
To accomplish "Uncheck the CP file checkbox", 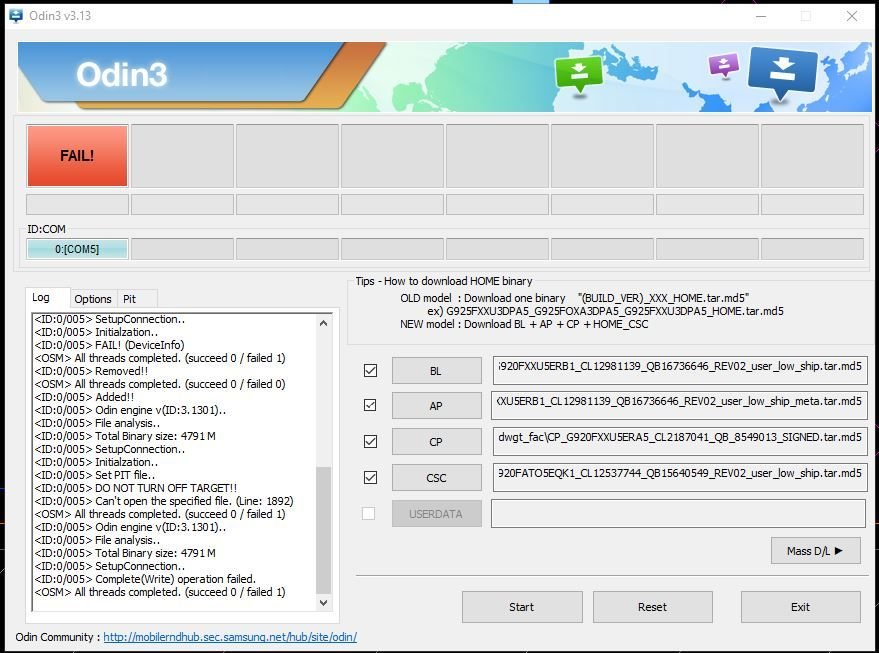I will pyautogui.click(x=370, y=442).
